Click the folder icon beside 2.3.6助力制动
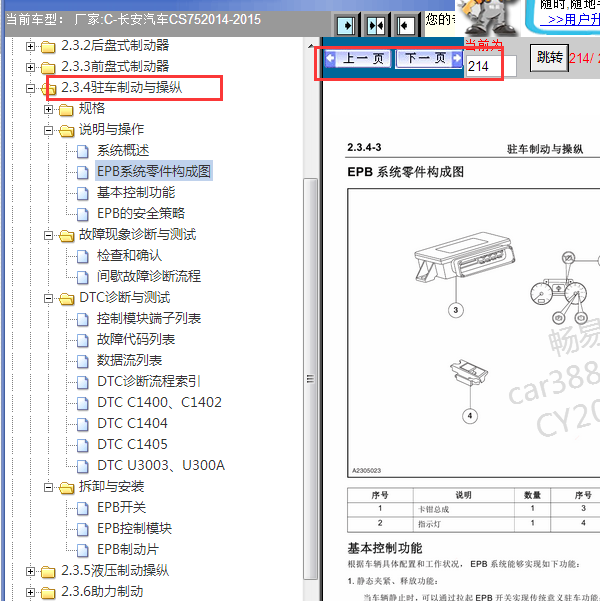 tap(48, 593)
